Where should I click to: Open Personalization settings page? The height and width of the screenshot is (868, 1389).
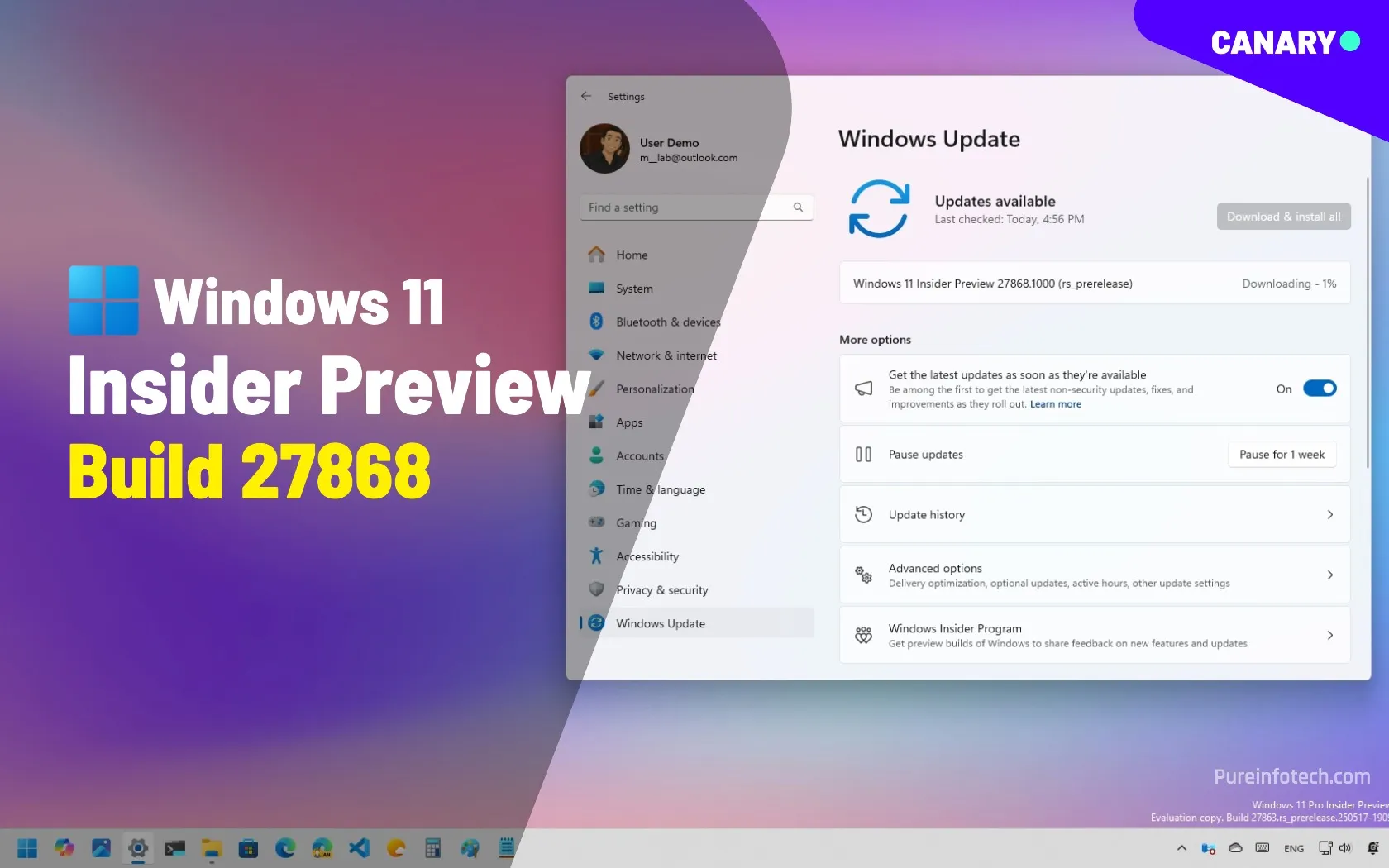click(x=697, y=389)
